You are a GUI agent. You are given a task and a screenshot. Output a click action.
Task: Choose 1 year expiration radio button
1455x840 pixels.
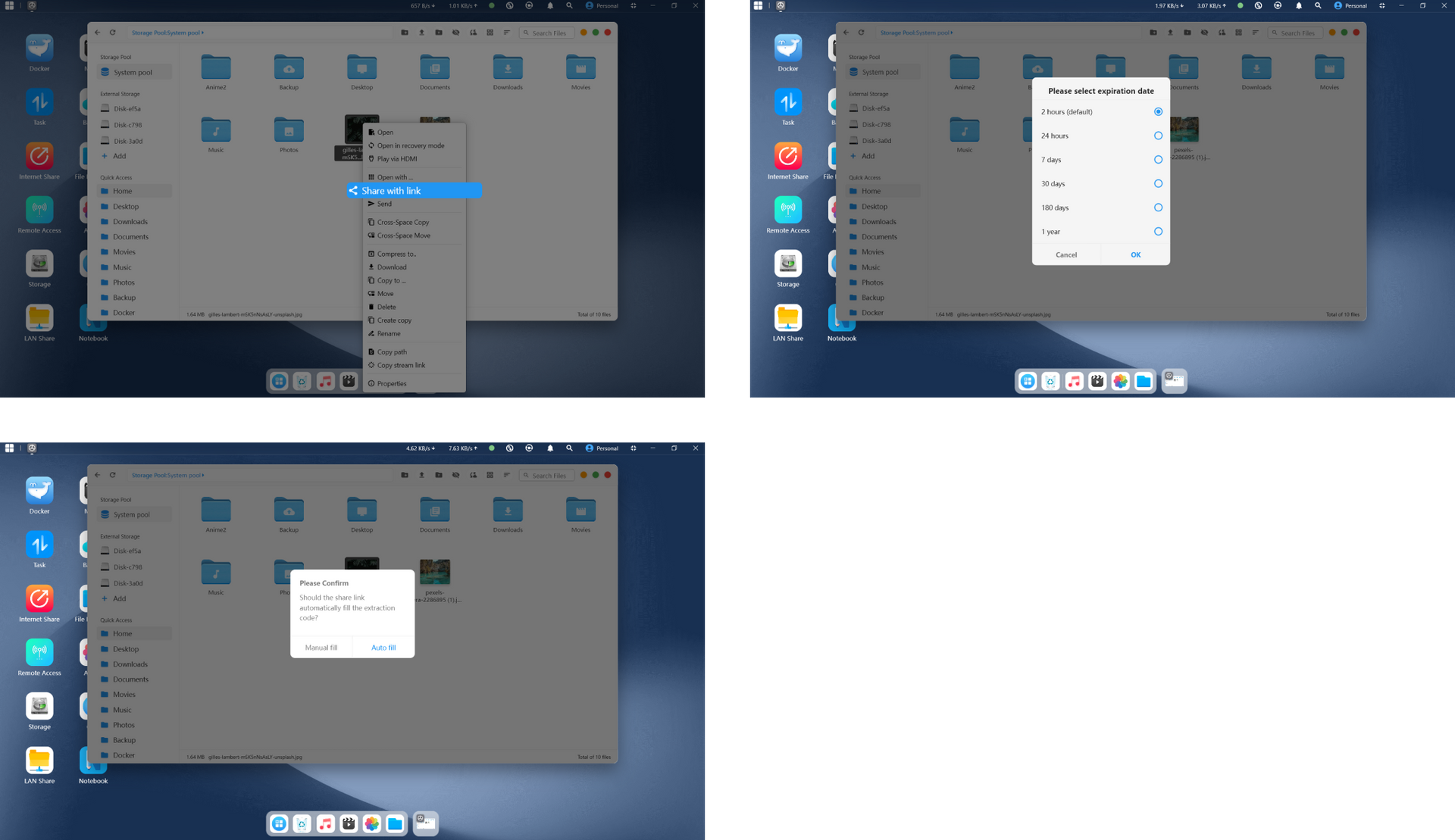coord(1157,232)
